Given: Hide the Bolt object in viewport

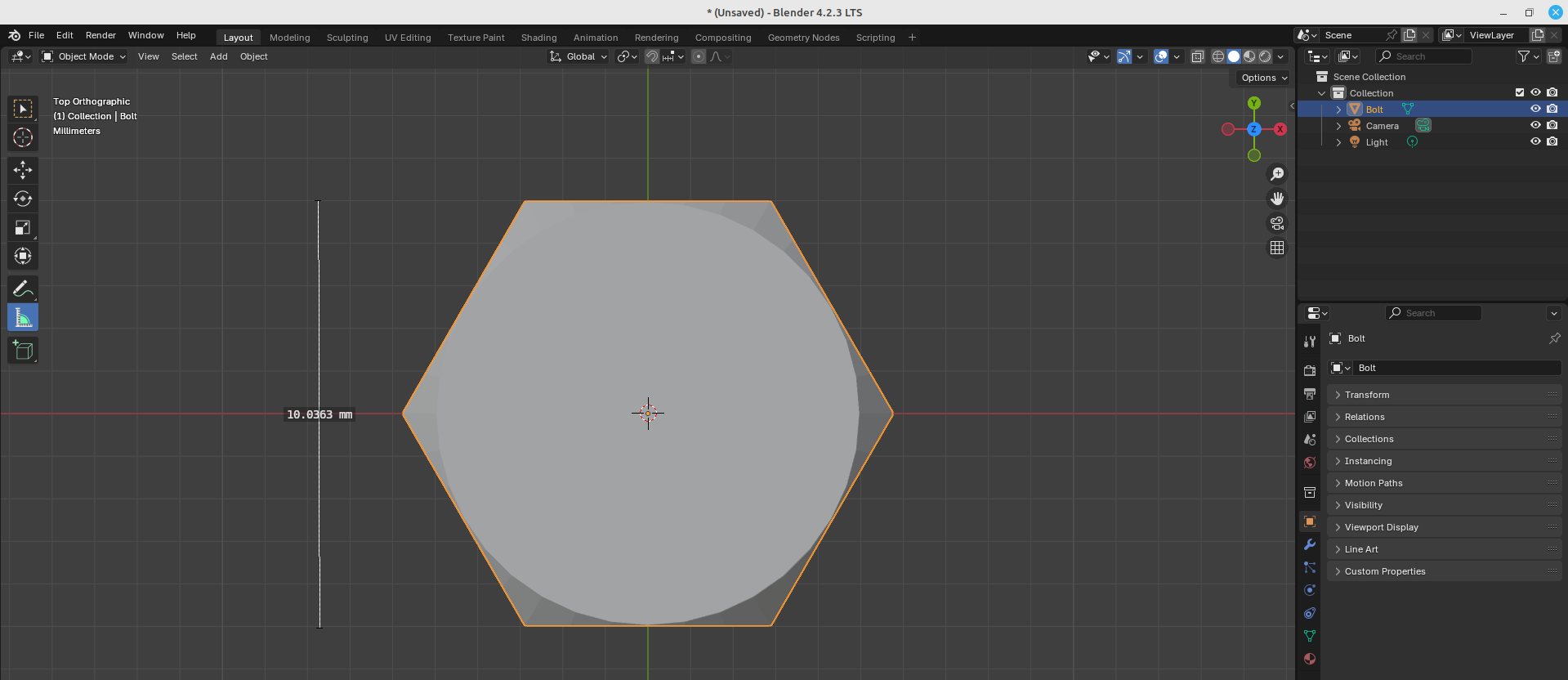Looking at the screenshot, I should 1535,109.
